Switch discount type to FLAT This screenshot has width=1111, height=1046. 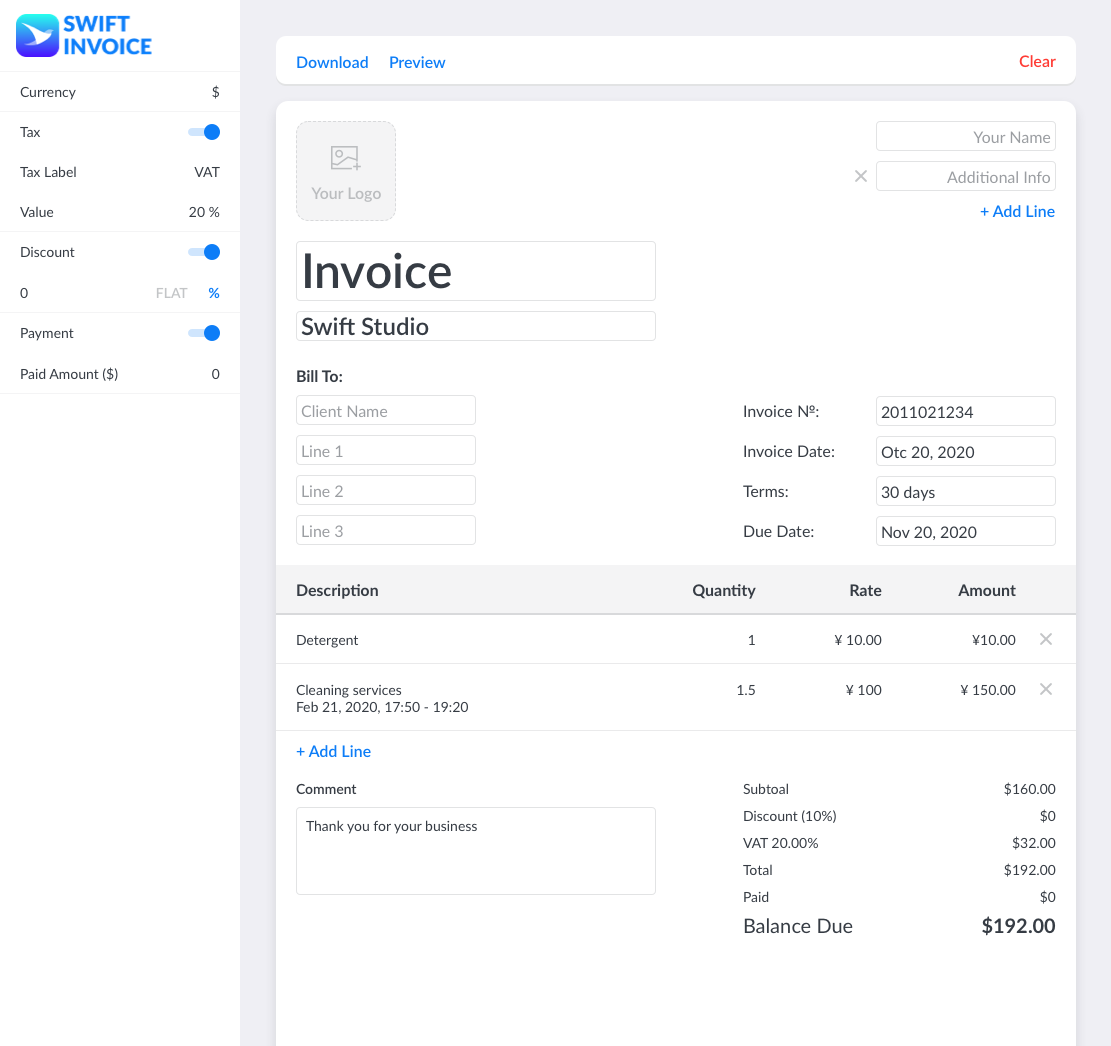(x=171, y=292)
